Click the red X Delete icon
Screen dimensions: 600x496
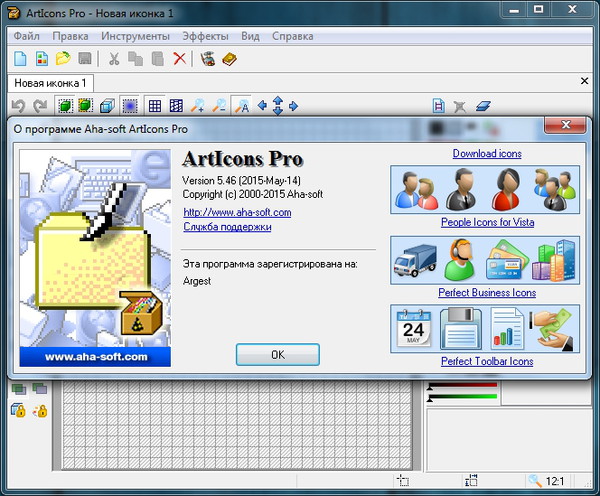179,59
